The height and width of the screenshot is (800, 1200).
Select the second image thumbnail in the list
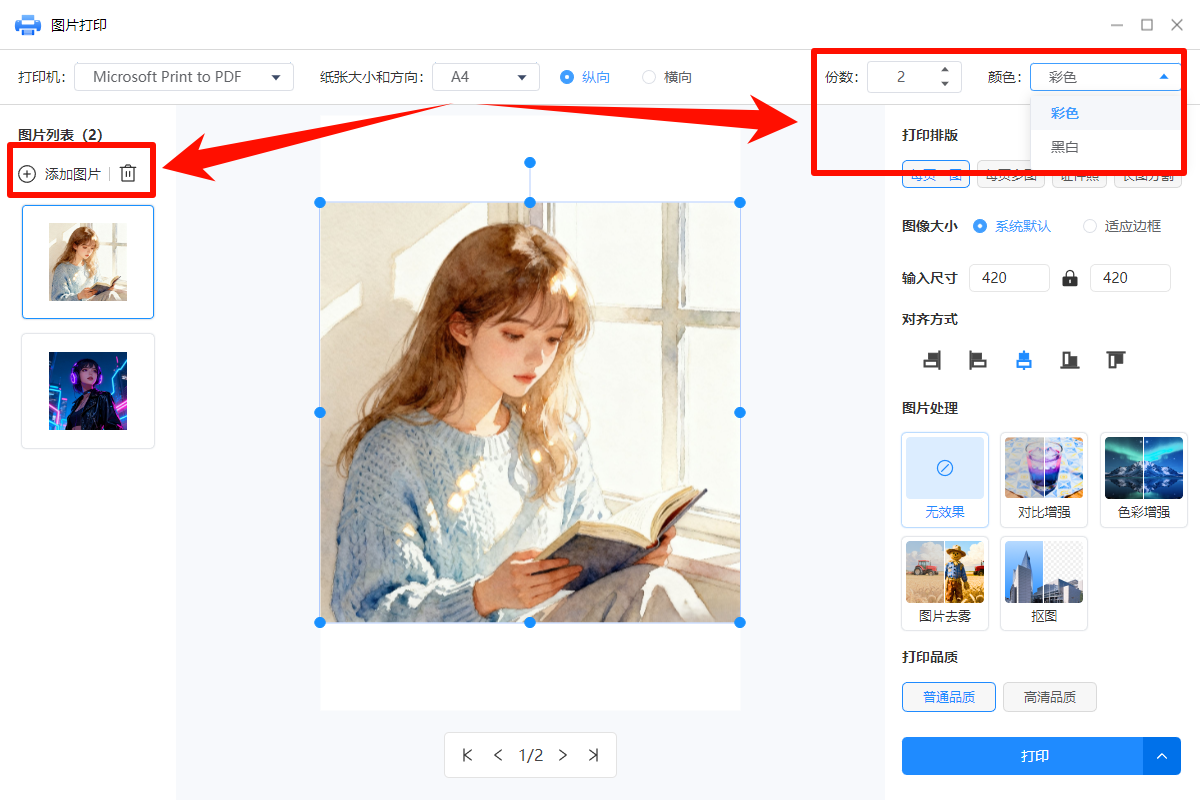[x=87, y=391]
